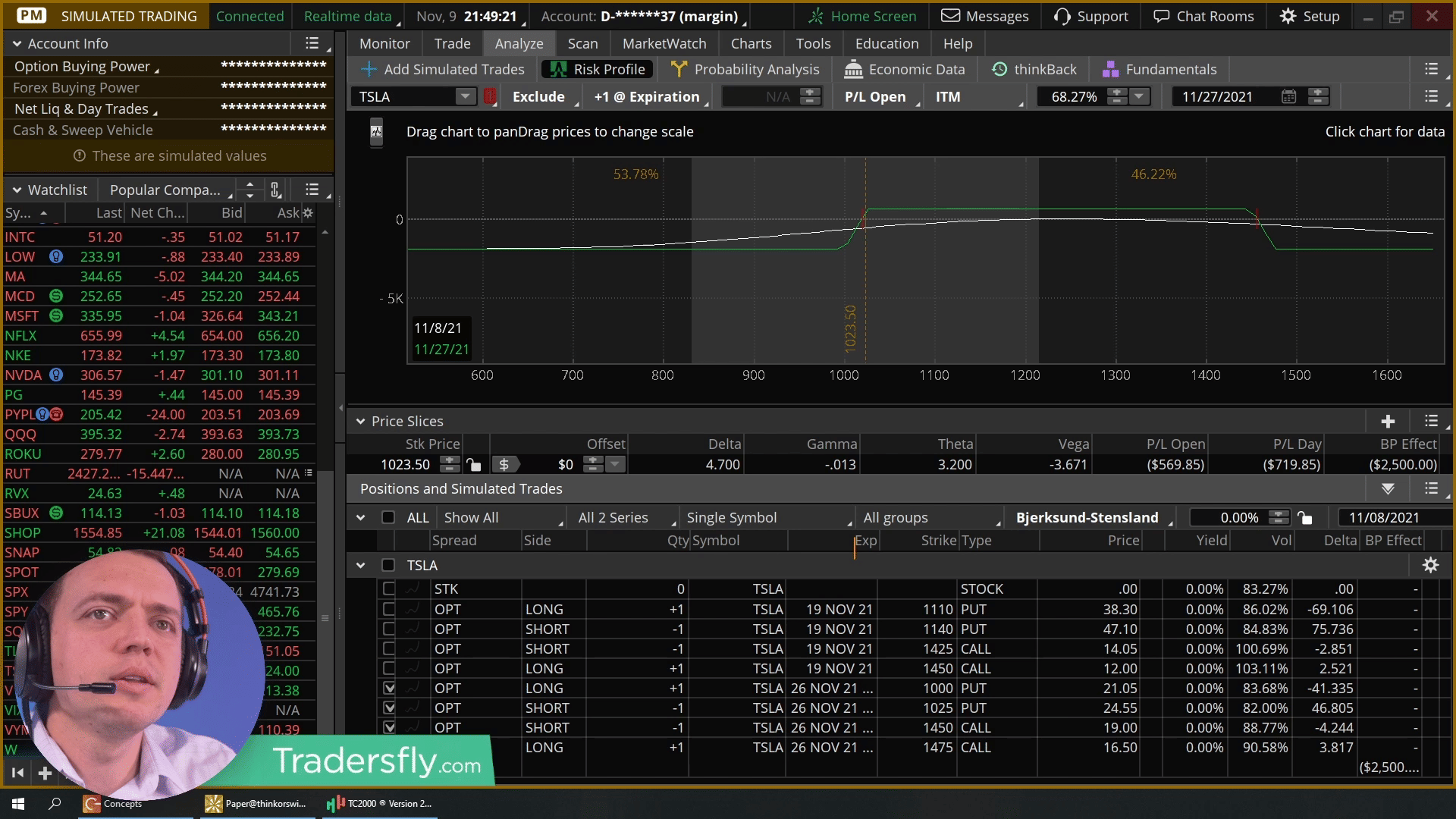Open the Home Screen icon

coord(815,16)
